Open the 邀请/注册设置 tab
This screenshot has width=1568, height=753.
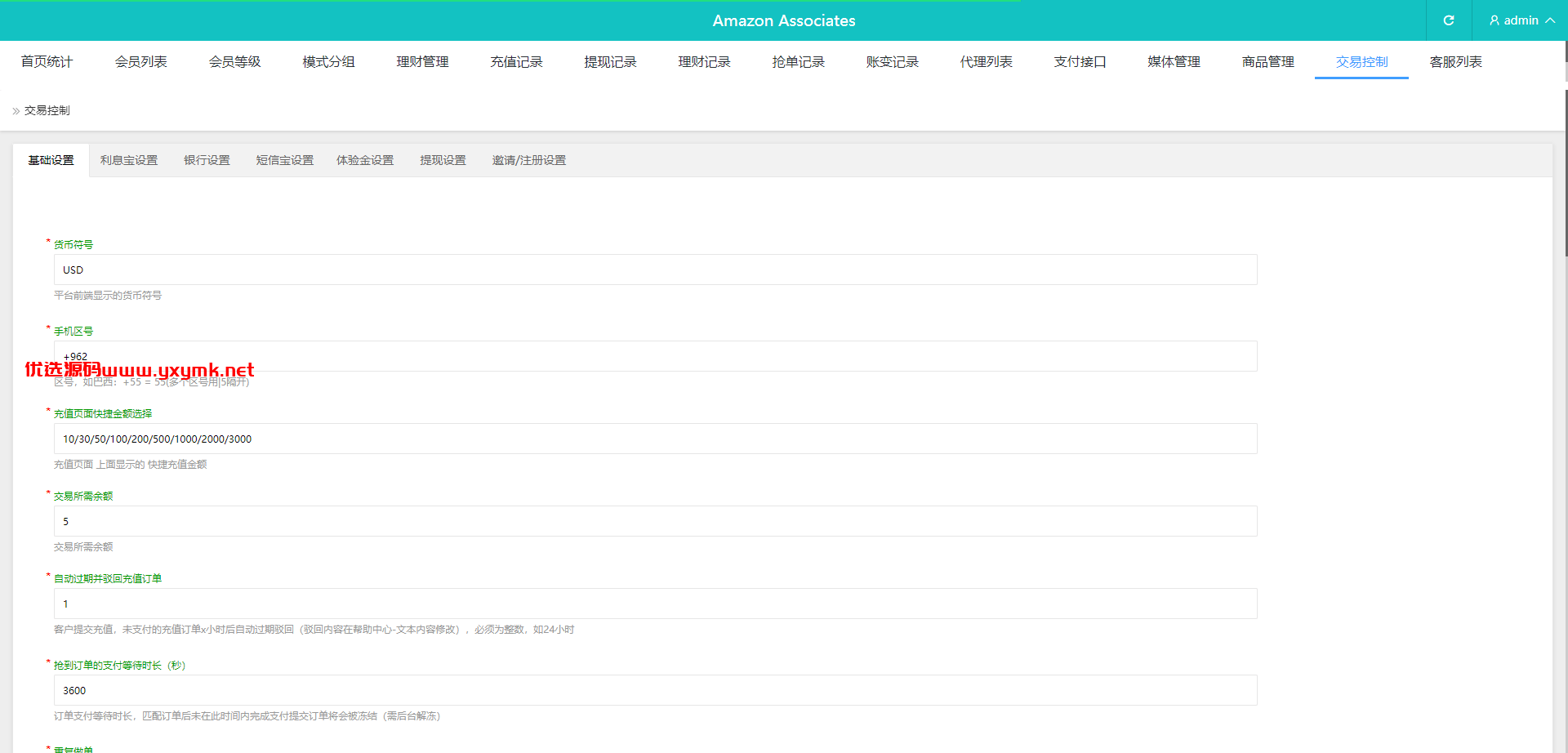coord(529,160)
